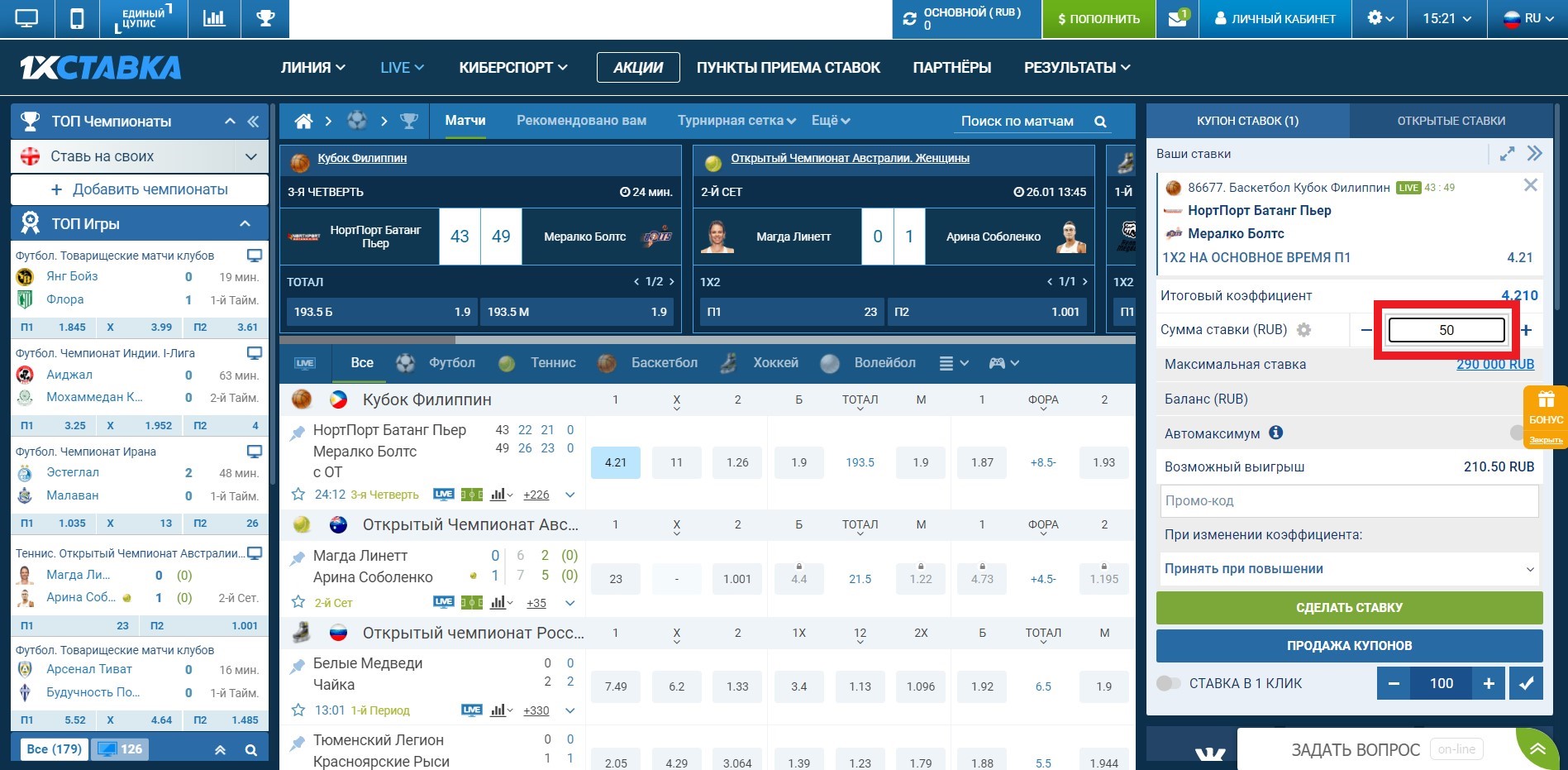Favorite the Белые Медведи match star
The height and width of the screenshot is (770, 1568).
coord(298,710)
